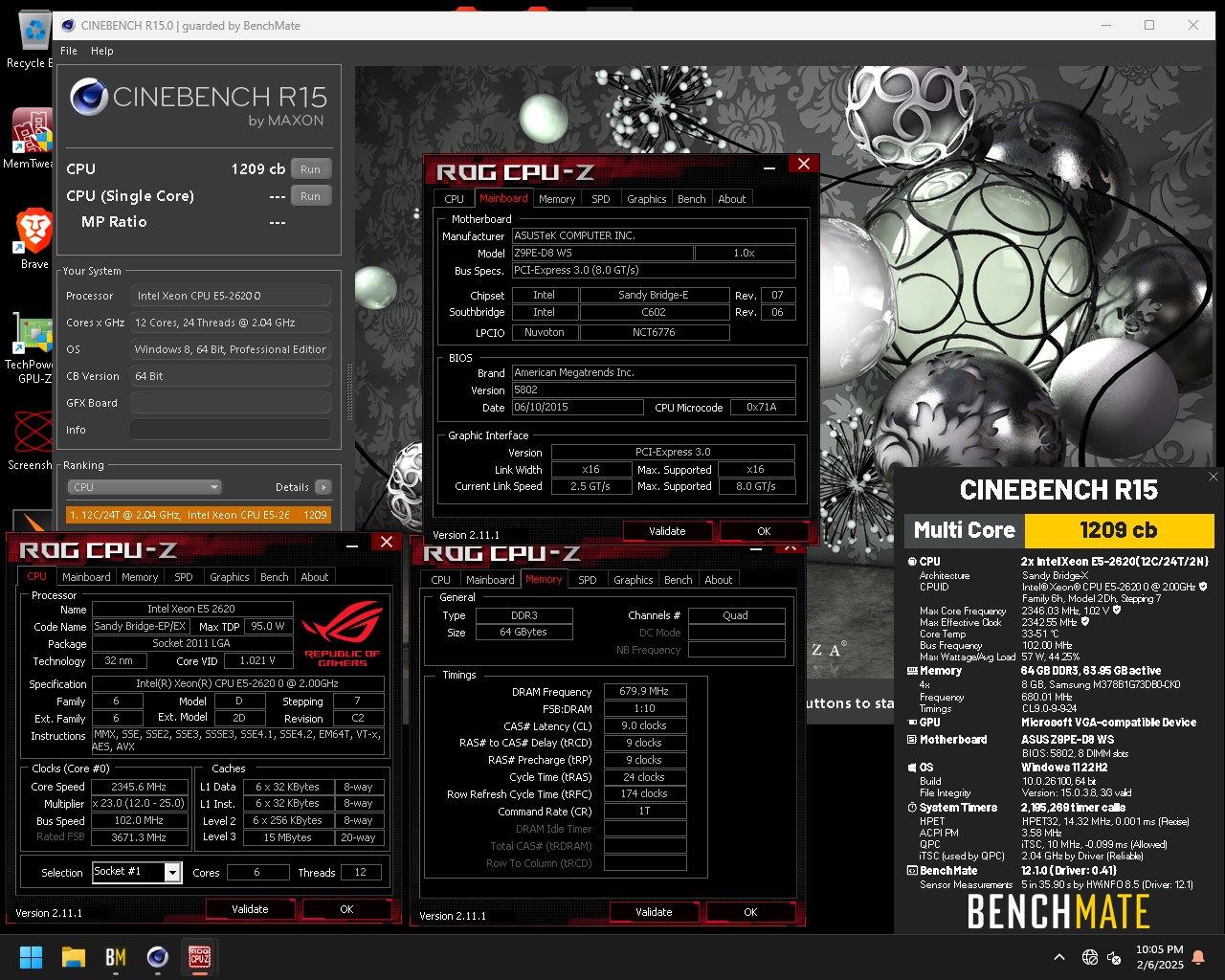Click Validate in the CPU-Z Memory window
This screenshot has height=980, width=1225.
(x=654, y=912)
